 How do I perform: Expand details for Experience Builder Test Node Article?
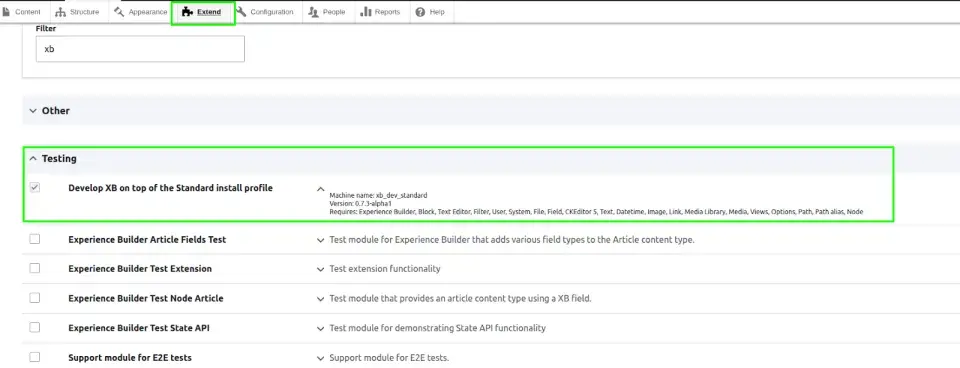320,299
